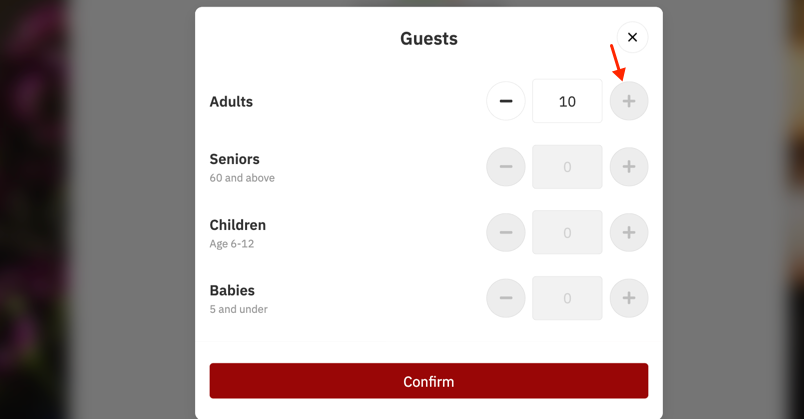Click the Adults quantity field showing 10

coord(567,101)
